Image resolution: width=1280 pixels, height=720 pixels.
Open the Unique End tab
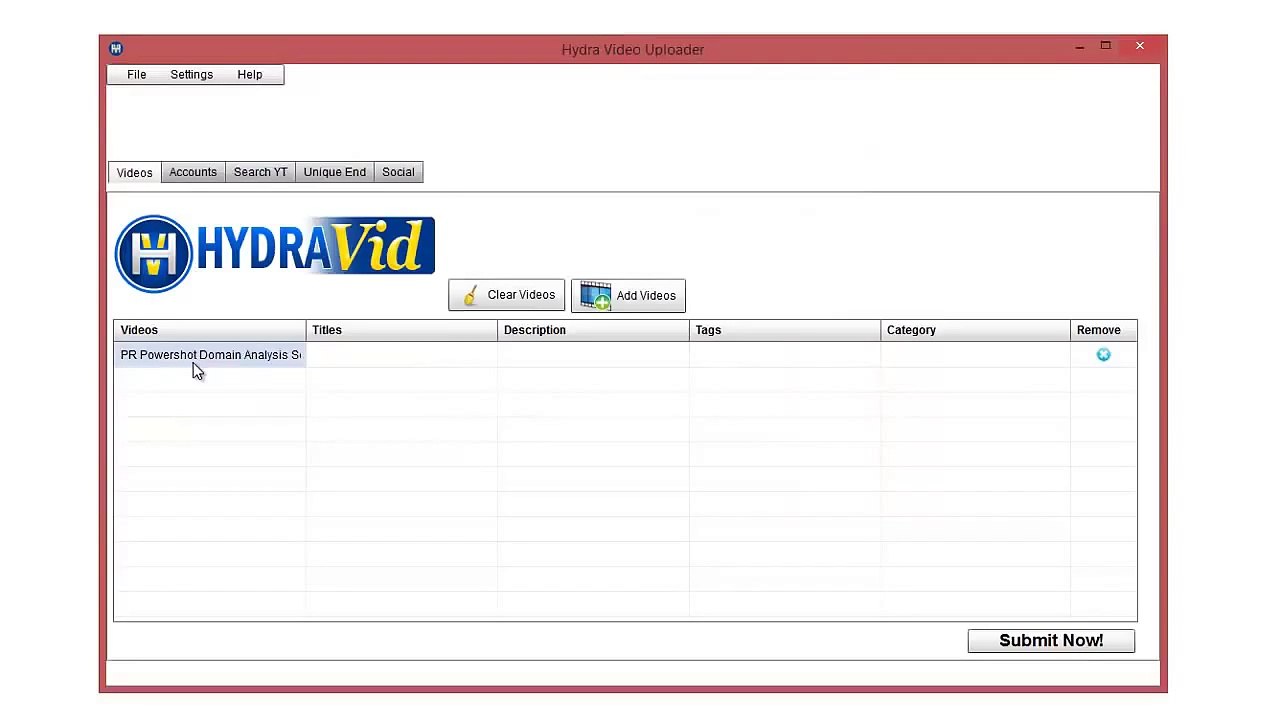point(335,172)
